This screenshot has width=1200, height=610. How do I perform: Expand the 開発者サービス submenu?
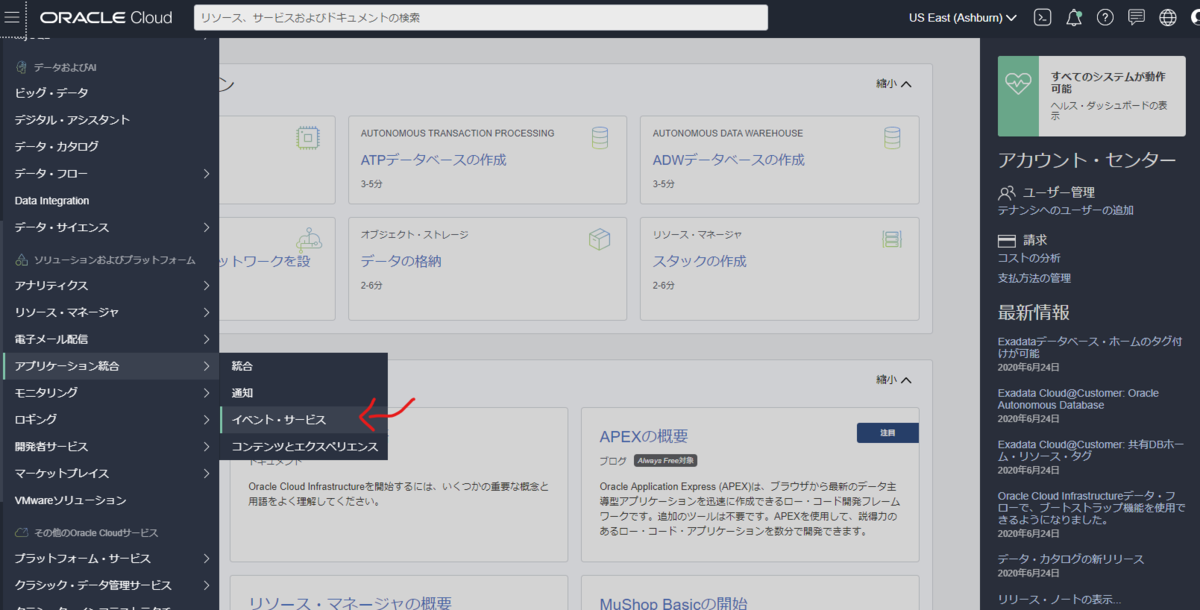click(206, 447)
